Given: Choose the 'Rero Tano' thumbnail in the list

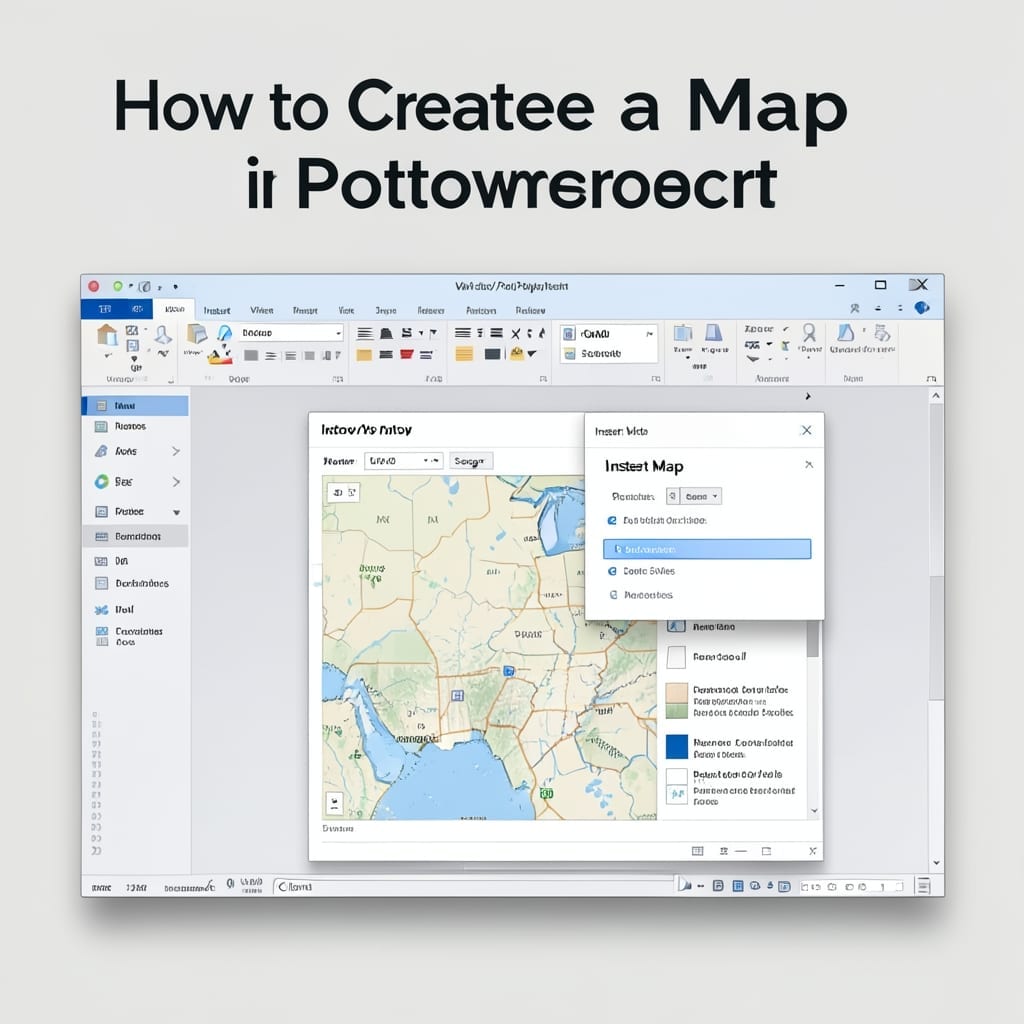Looking at the screenshot, I should [676, 626].
